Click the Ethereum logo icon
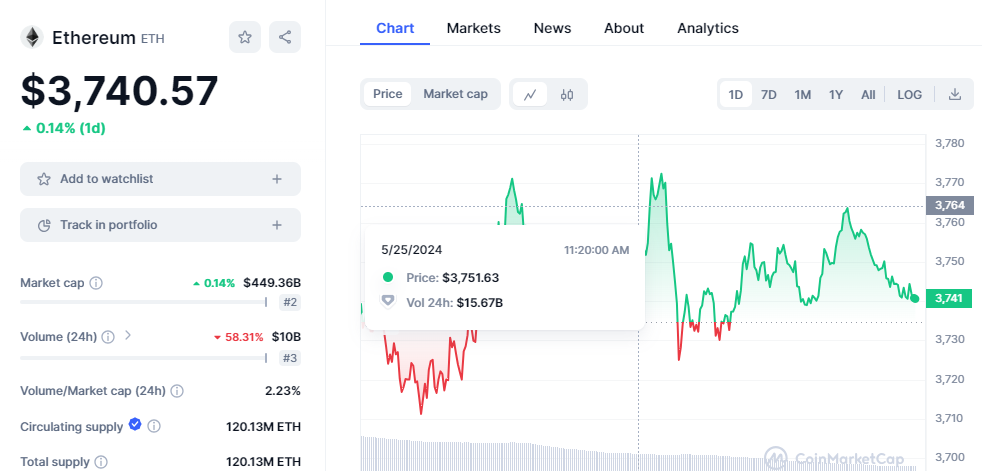982x471 pixels. click(32, 38)
